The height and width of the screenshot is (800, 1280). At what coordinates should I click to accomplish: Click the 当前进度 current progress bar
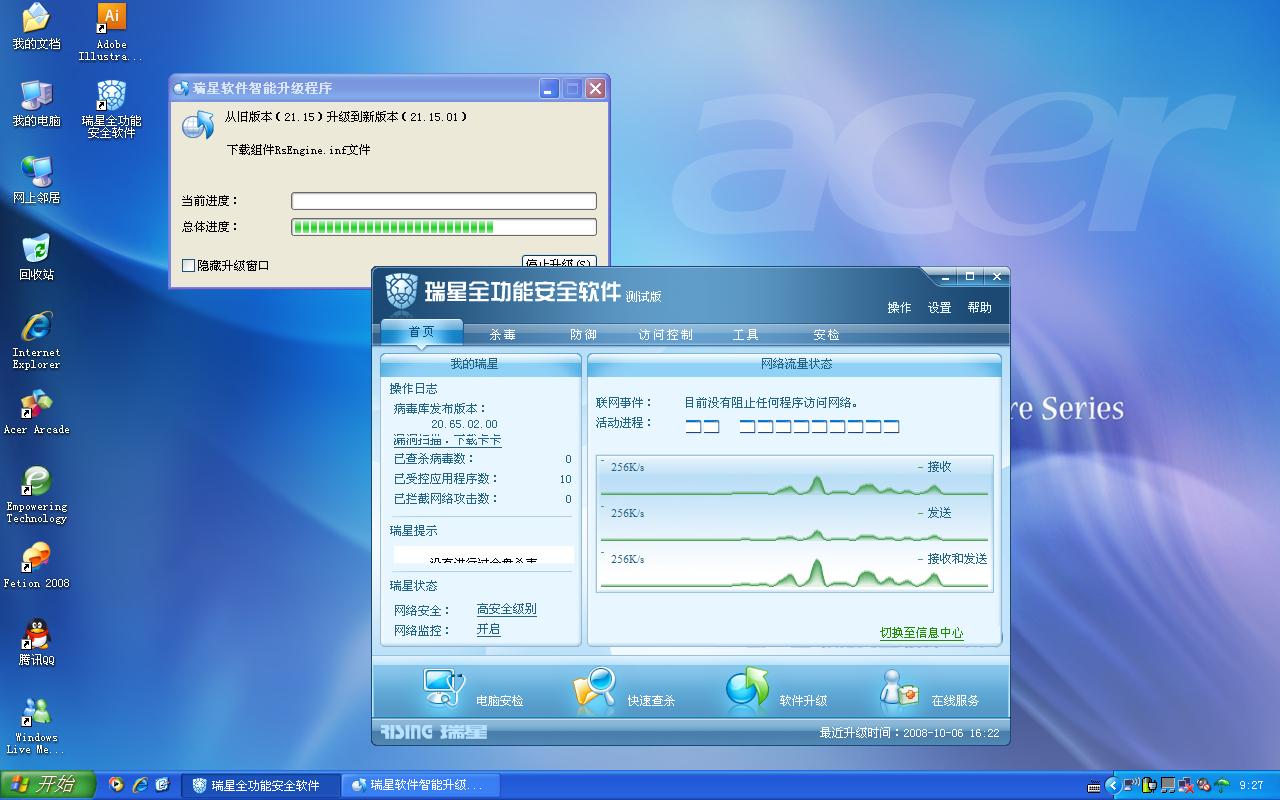tap(444, 201)
